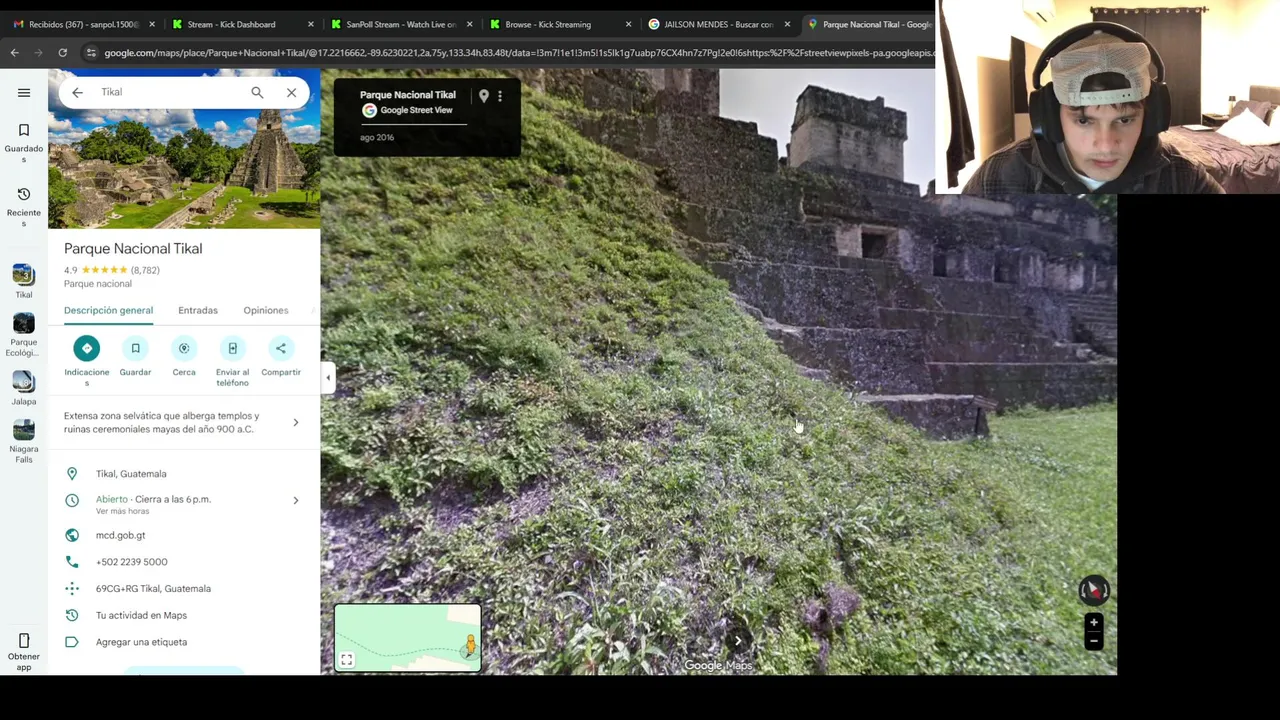Click the Parque Nacional Tikal Street View title
The image size is (1280, 720).
pos(407,95)
